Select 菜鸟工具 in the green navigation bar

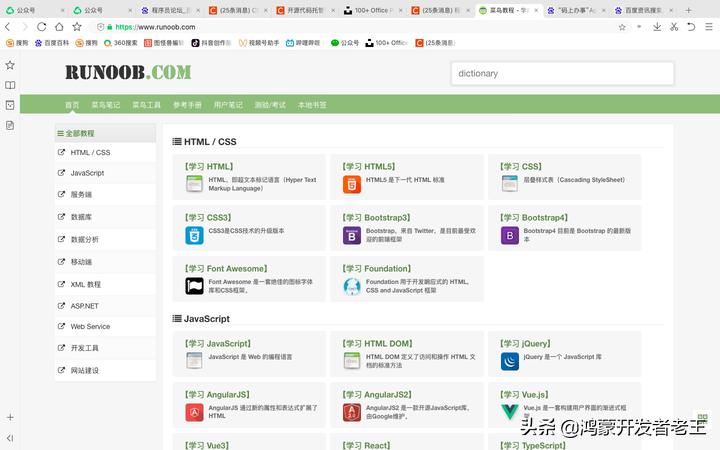click(x=146, y=105)
